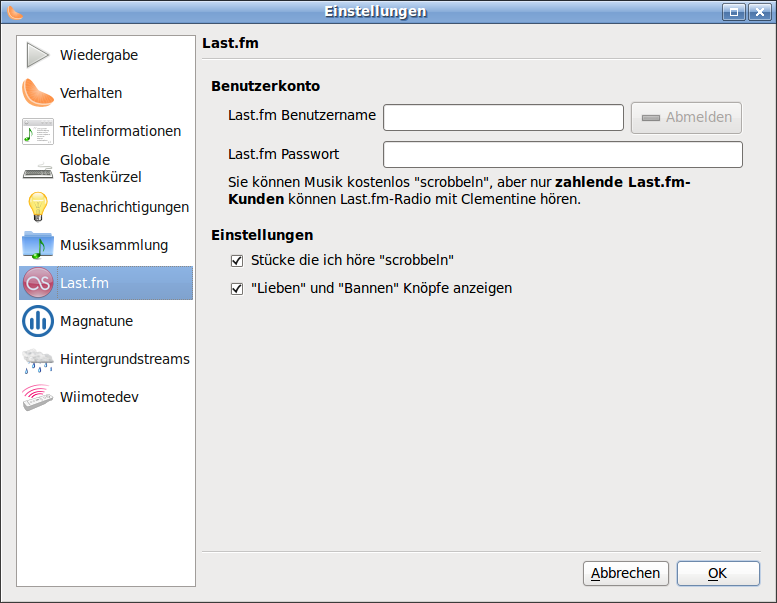Screen dimensions: 777x603
Task: Click into the Last.fm Passwort field
Action: point(563,155)
